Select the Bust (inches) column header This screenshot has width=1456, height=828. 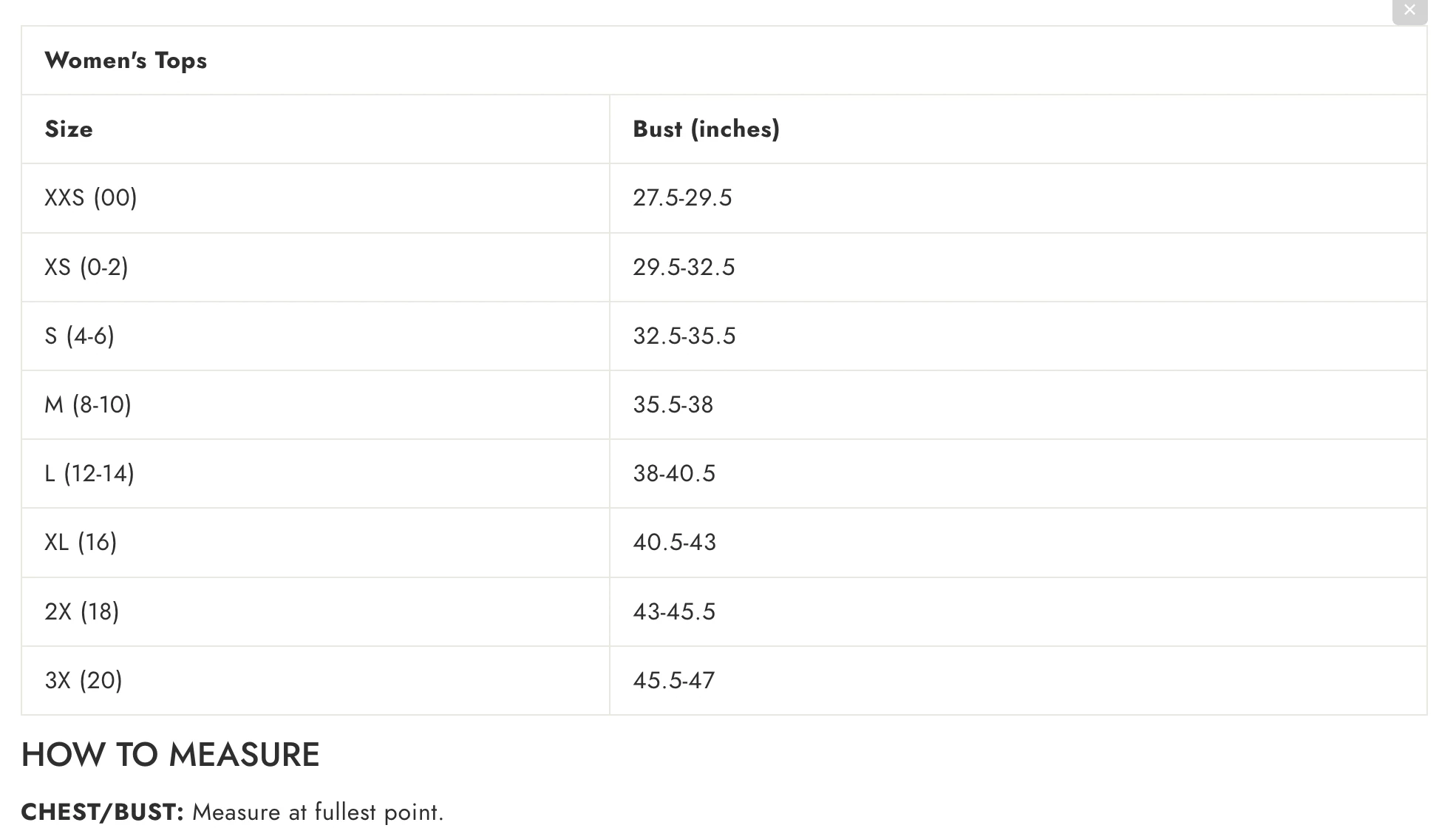click(x=706, y=129)
